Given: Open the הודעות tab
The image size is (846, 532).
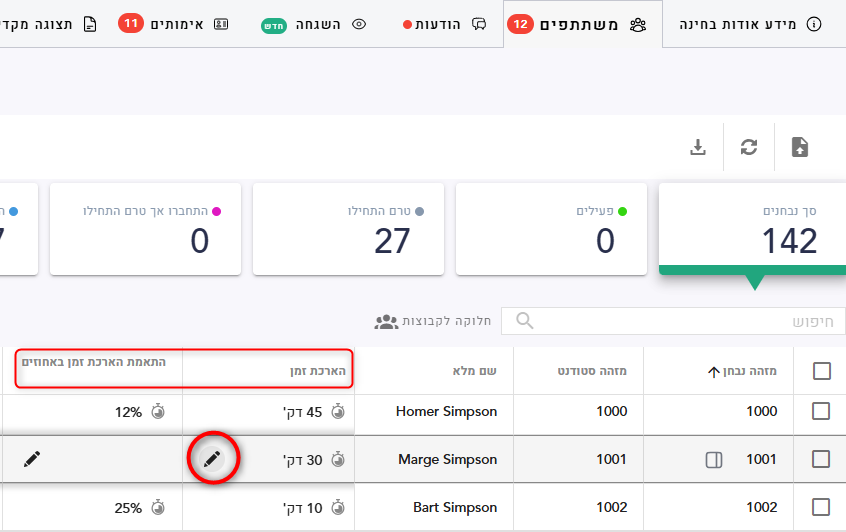Looking at the screenshot, I should point(445,24).
